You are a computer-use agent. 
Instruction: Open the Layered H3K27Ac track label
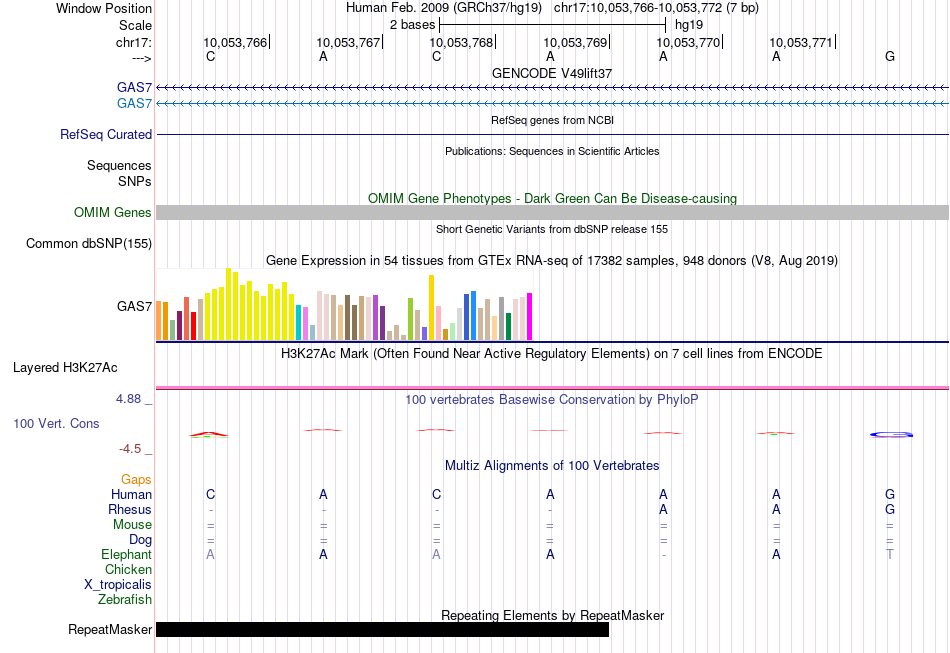(x=65, y=368)
